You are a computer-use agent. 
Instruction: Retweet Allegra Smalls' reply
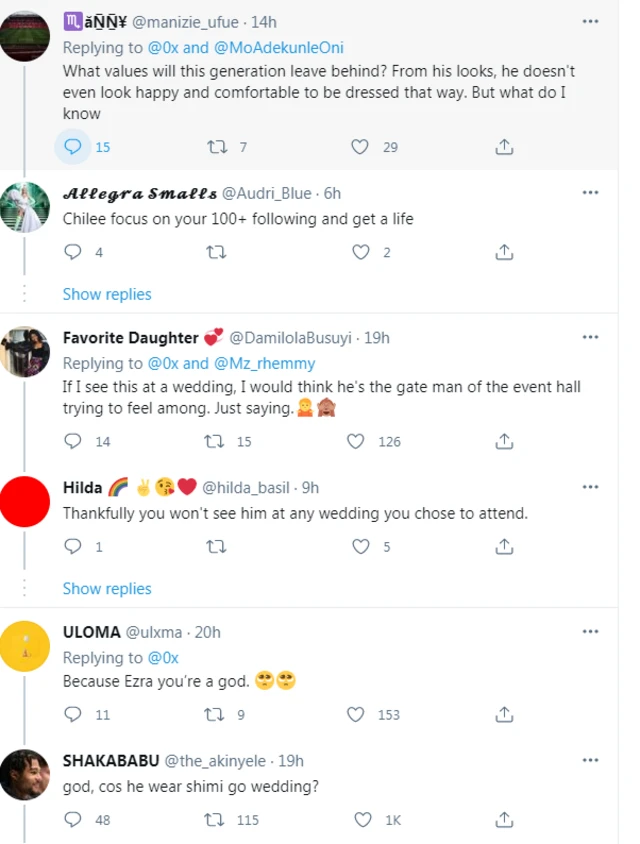[216, 252]
